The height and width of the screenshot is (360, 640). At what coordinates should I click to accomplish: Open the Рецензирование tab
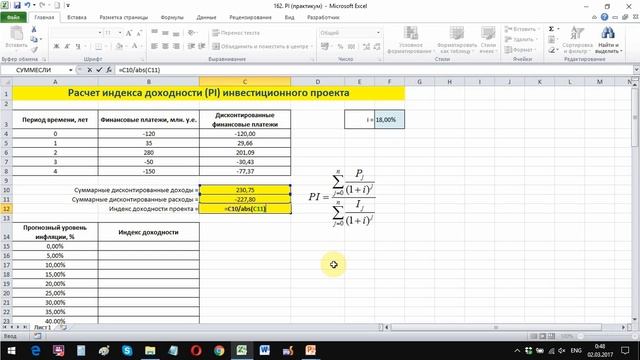coord(250,18)
